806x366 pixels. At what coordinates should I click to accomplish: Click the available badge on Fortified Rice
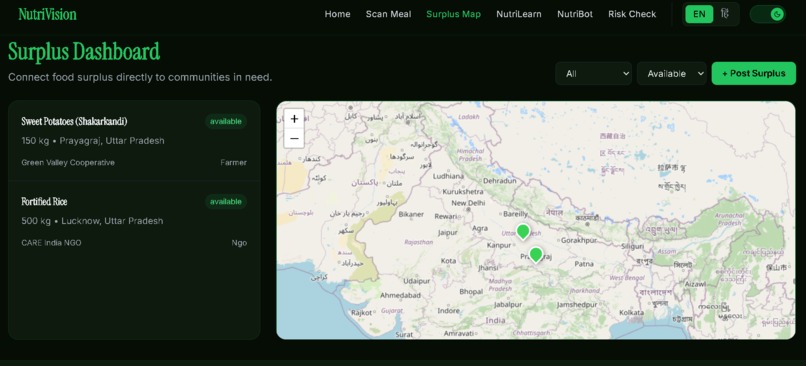(226, 202)
